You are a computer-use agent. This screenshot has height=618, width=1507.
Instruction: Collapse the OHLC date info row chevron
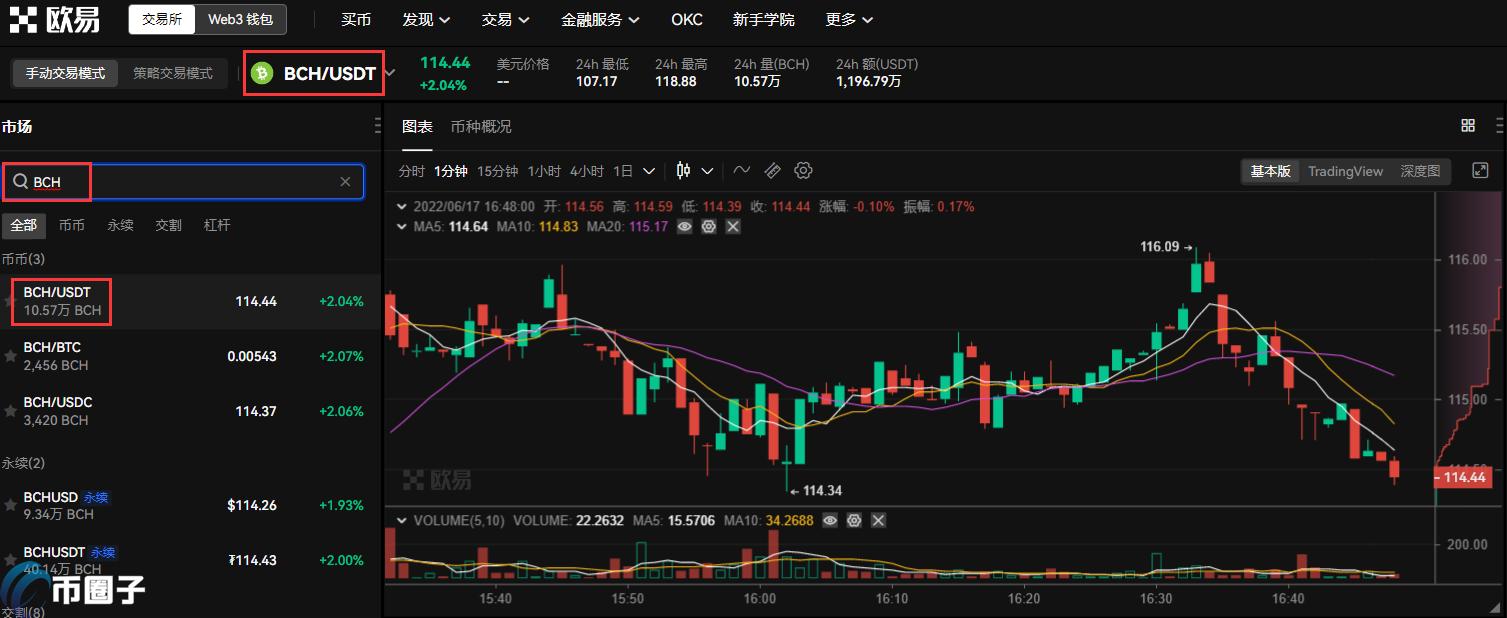coord(403,207)
